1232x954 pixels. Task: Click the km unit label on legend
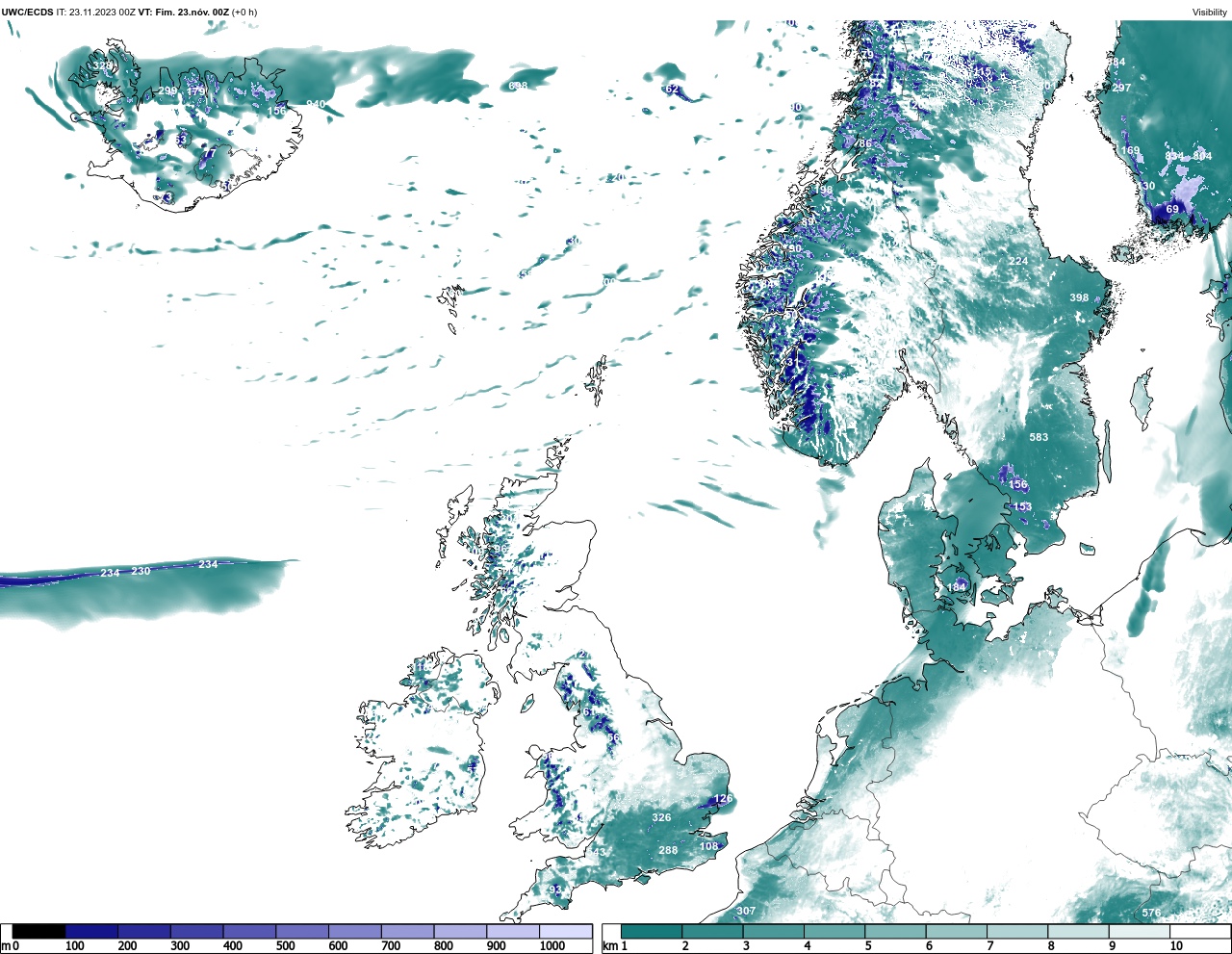610,946
